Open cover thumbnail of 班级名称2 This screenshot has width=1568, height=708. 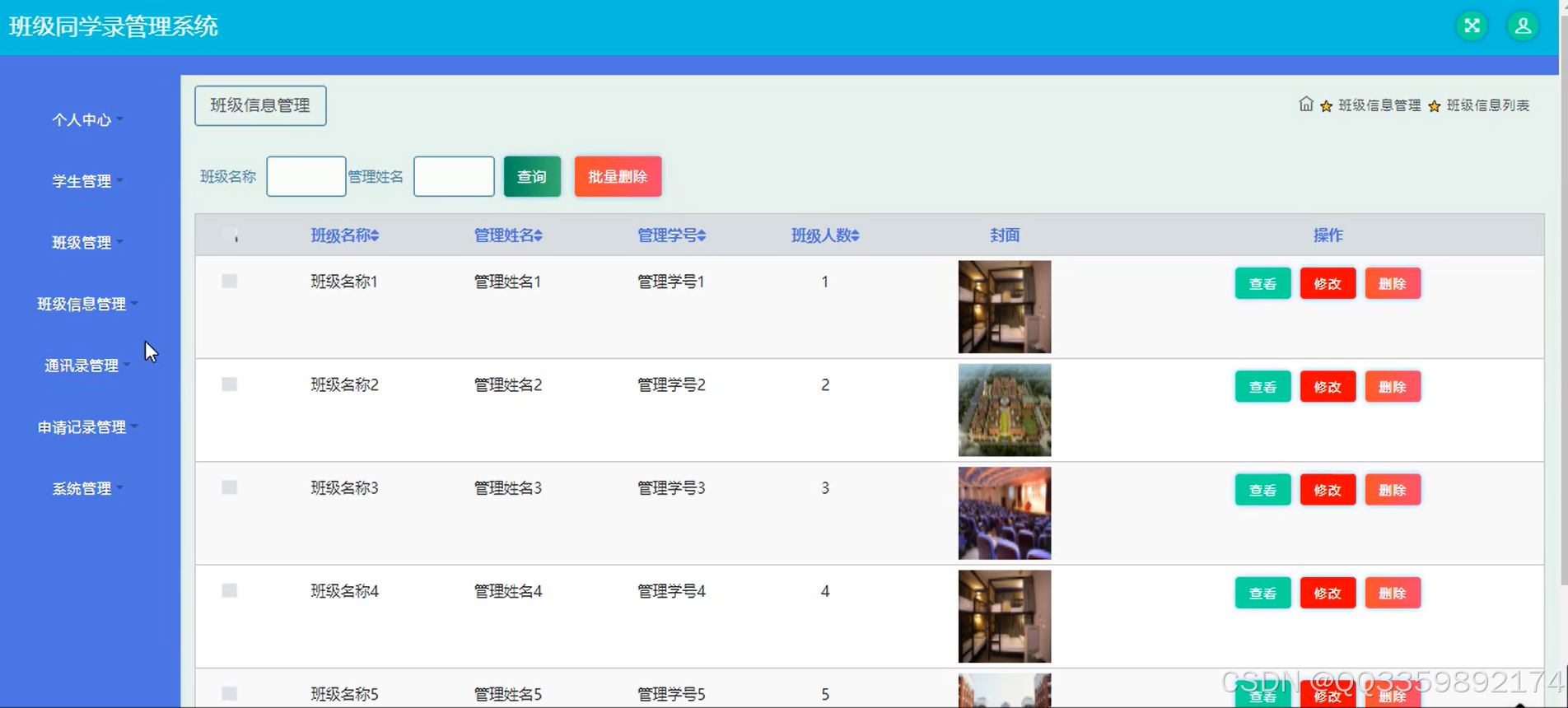[x=1005, y=410]
